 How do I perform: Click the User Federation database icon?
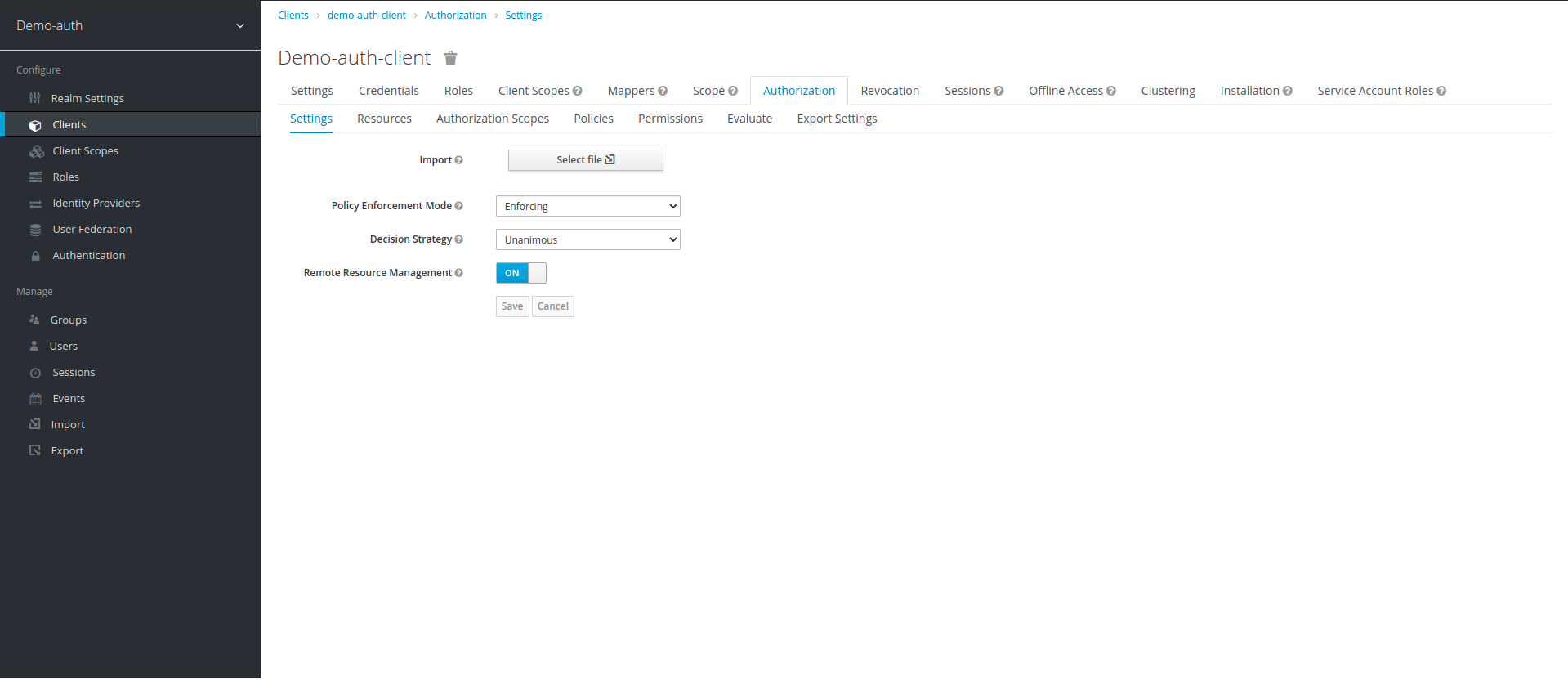coord(35,230)
